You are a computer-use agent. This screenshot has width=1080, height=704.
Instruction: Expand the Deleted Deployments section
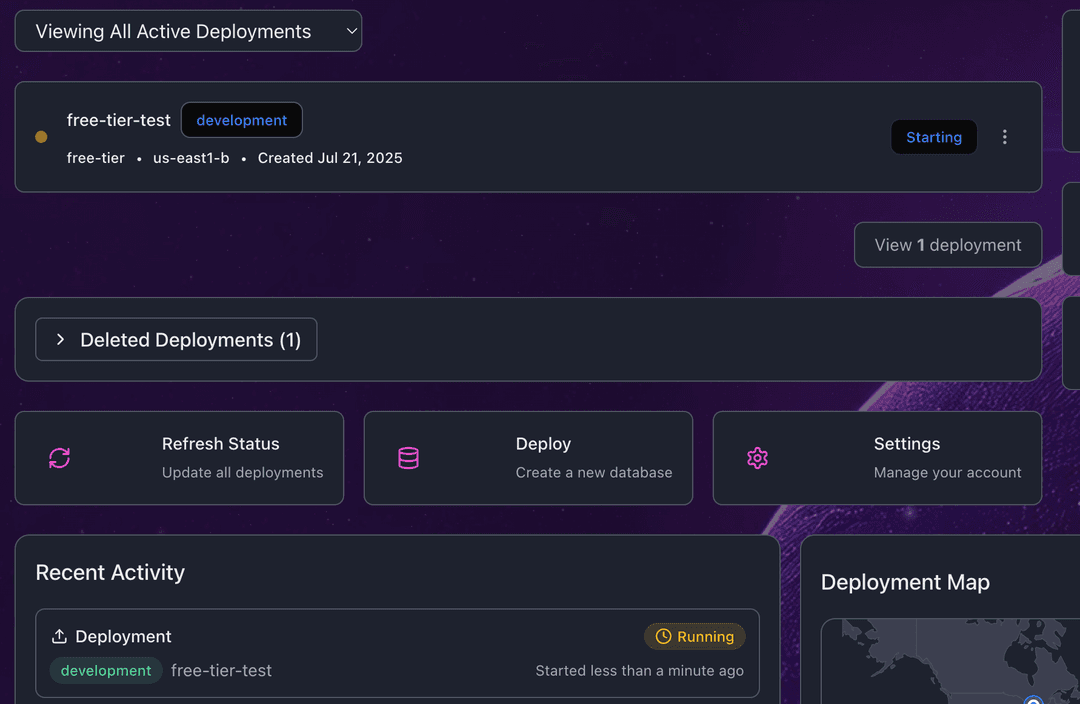click(x=176, y=339)
